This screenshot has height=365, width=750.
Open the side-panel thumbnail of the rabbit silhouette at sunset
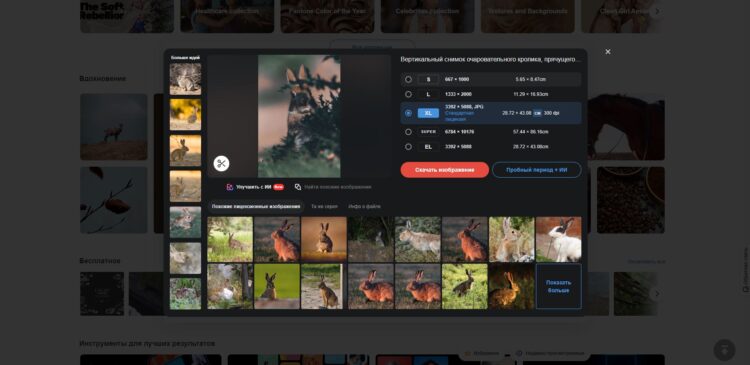186,151
